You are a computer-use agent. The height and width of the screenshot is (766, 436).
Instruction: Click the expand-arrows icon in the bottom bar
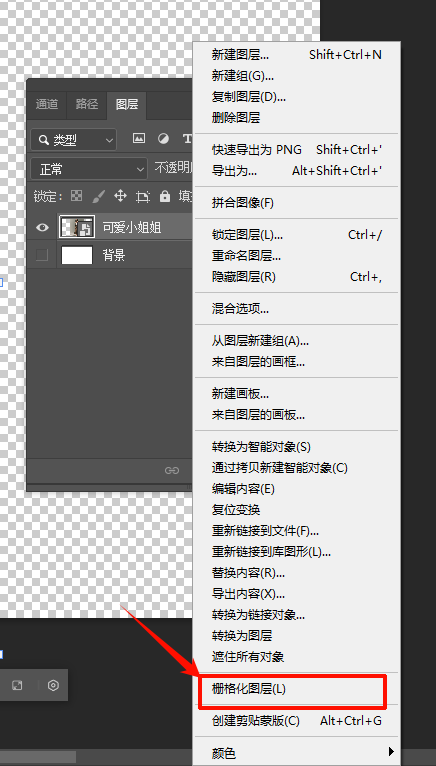point(17,685)
